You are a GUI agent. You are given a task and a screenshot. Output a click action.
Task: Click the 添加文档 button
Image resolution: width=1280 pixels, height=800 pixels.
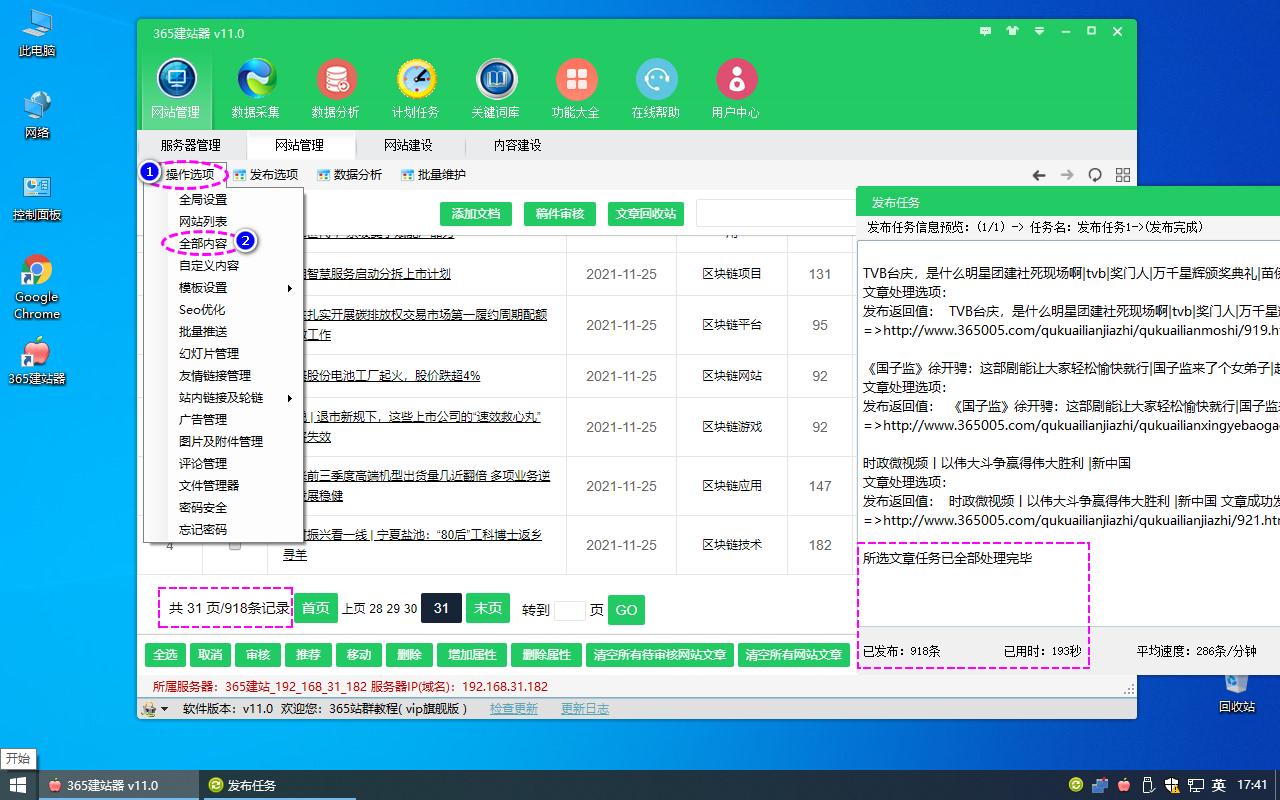(476, 213)
